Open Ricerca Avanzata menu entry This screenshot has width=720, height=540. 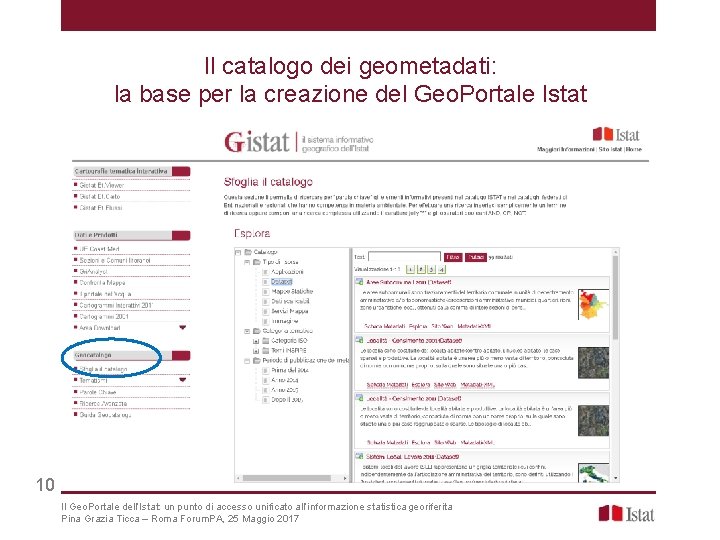click(x=103, y=404)
